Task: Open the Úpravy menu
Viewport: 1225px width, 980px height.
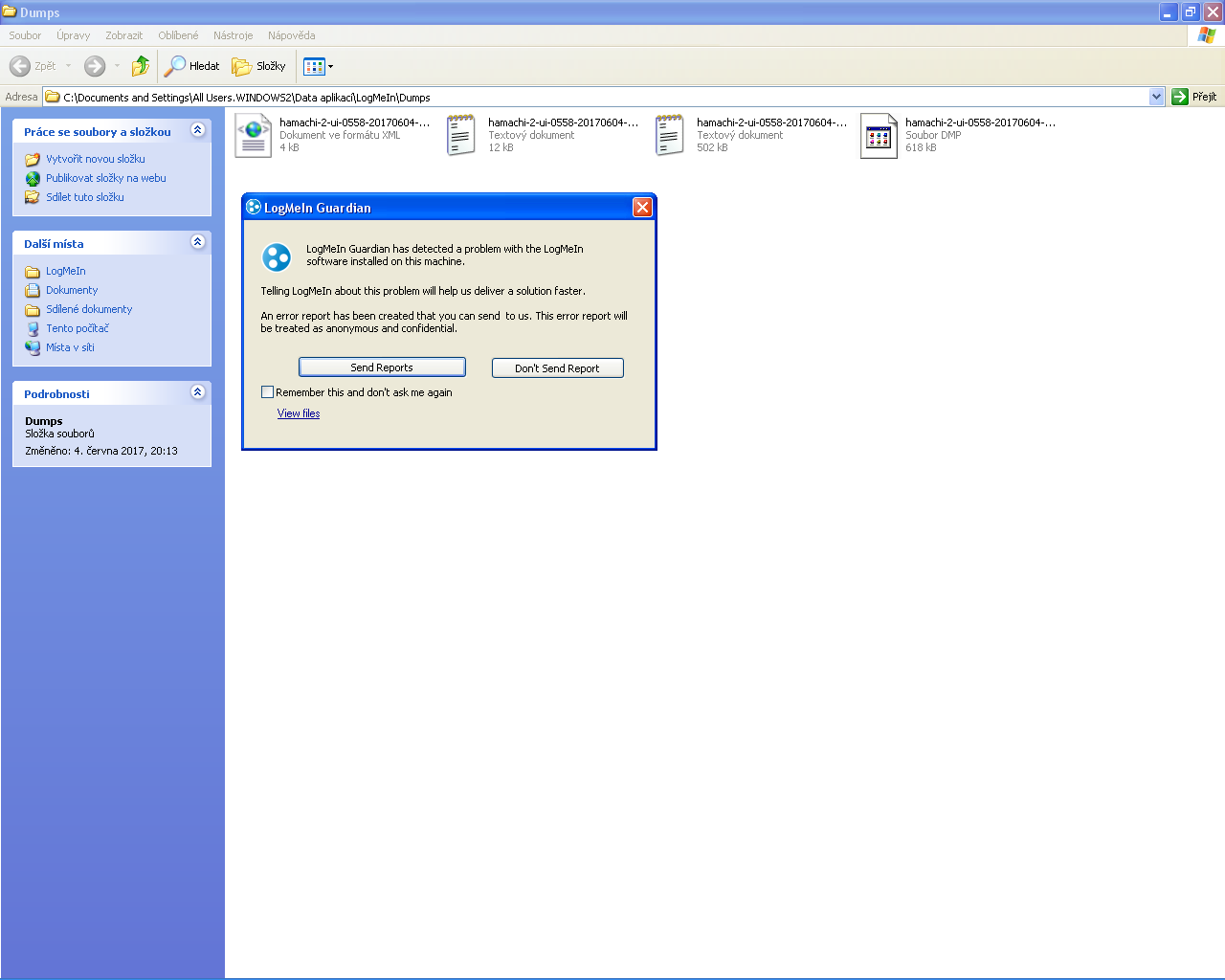Action: point(73,35)
